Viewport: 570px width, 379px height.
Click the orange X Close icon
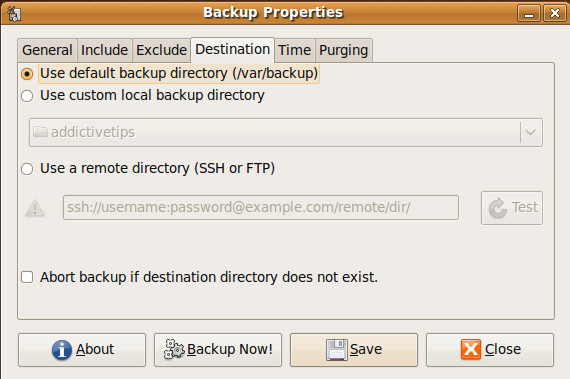[x=471, y=349]
